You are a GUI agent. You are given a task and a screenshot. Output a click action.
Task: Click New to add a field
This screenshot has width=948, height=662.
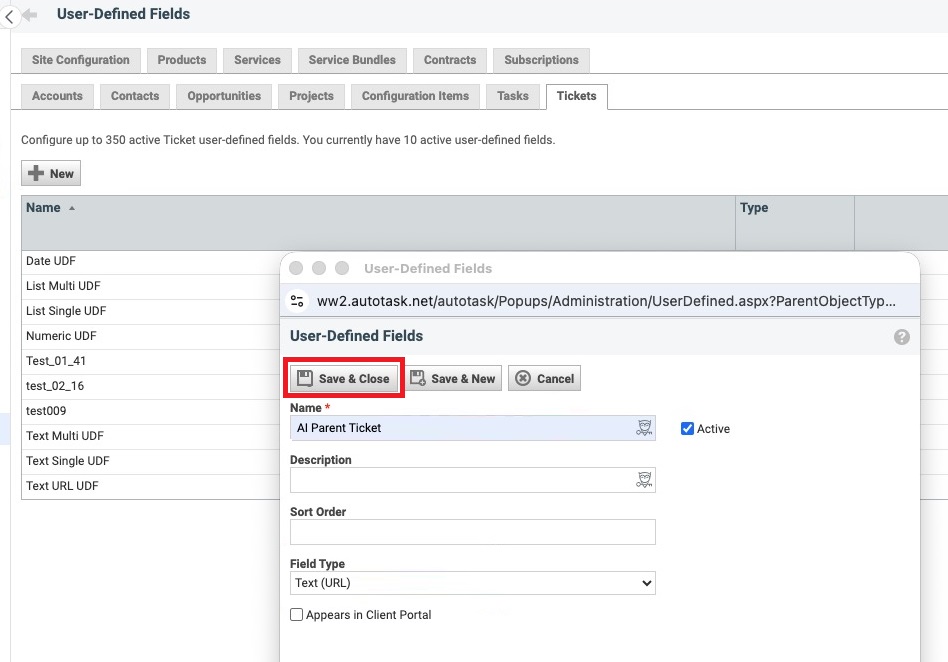coord(51,174)
